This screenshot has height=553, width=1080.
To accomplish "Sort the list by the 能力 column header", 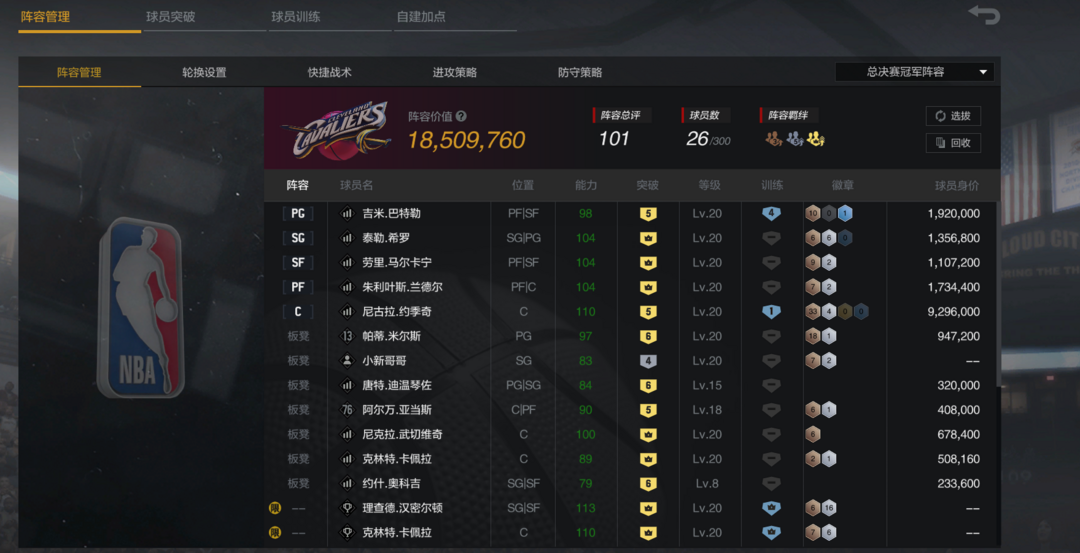I will coord(585,185).
